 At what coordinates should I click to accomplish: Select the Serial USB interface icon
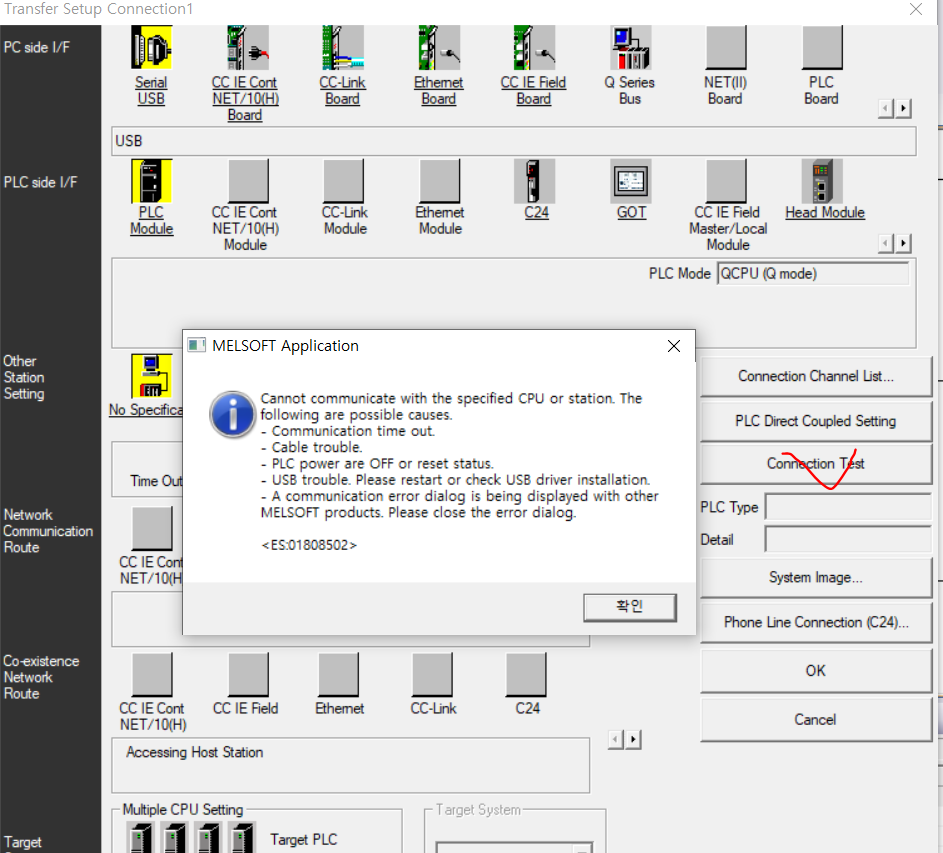coord(152,48)
